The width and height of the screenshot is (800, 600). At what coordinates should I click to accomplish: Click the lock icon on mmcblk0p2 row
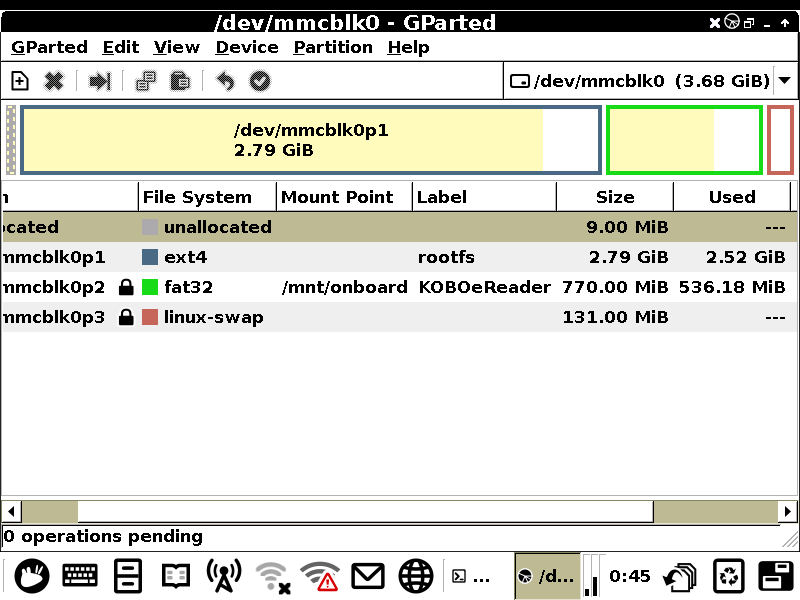click(x=126, y=287)
